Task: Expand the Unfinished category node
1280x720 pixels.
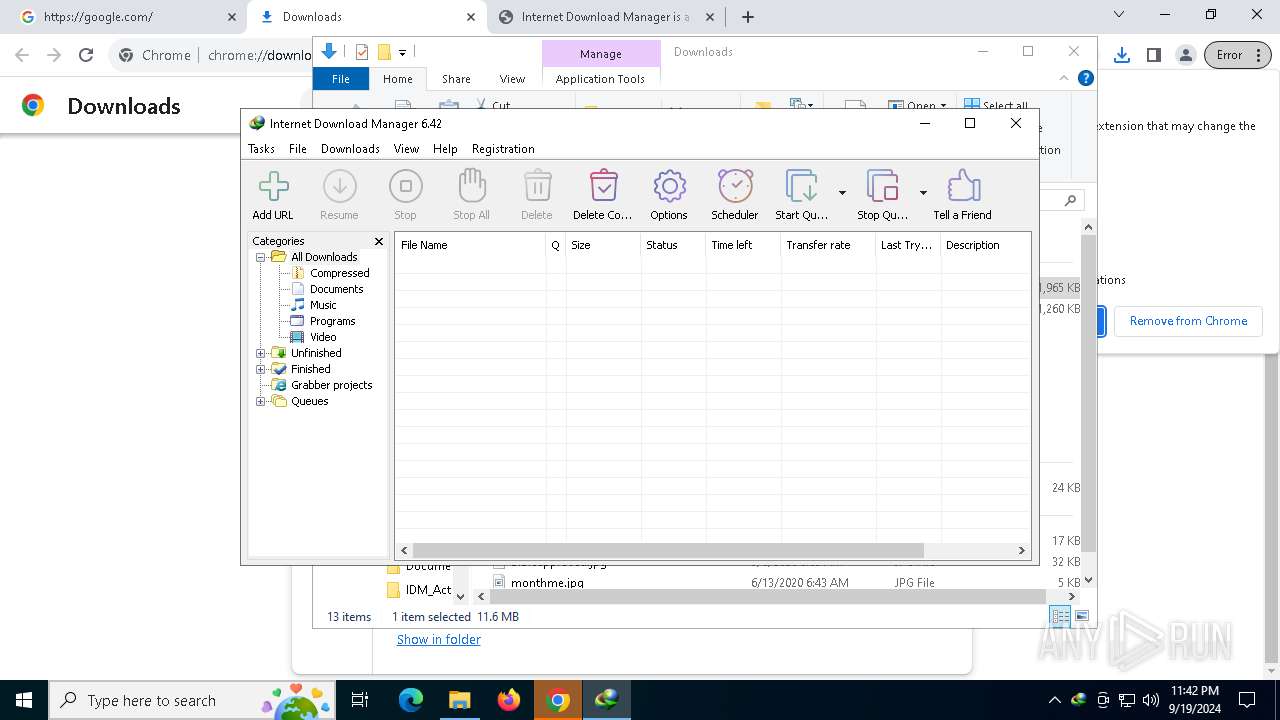Action: tap(261, 353)
